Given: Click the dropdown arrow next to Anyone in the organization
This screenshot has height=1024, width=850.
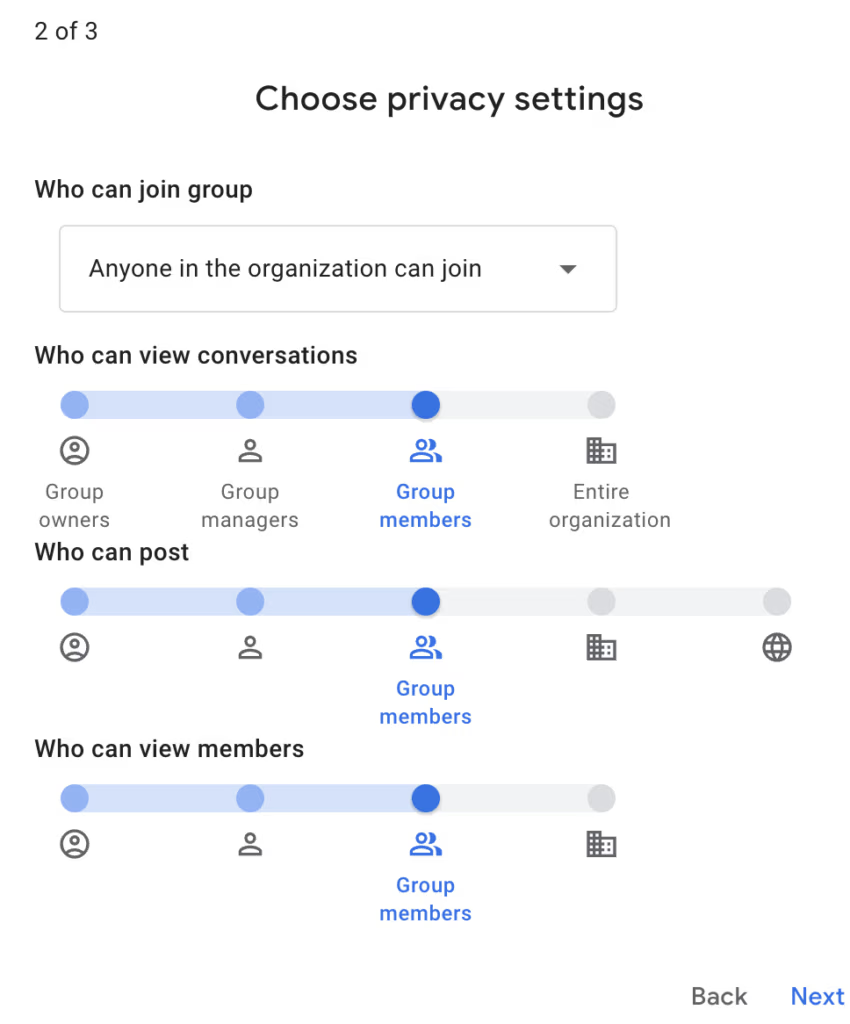Looking at the screenshot, I should [x=567, y=268].
